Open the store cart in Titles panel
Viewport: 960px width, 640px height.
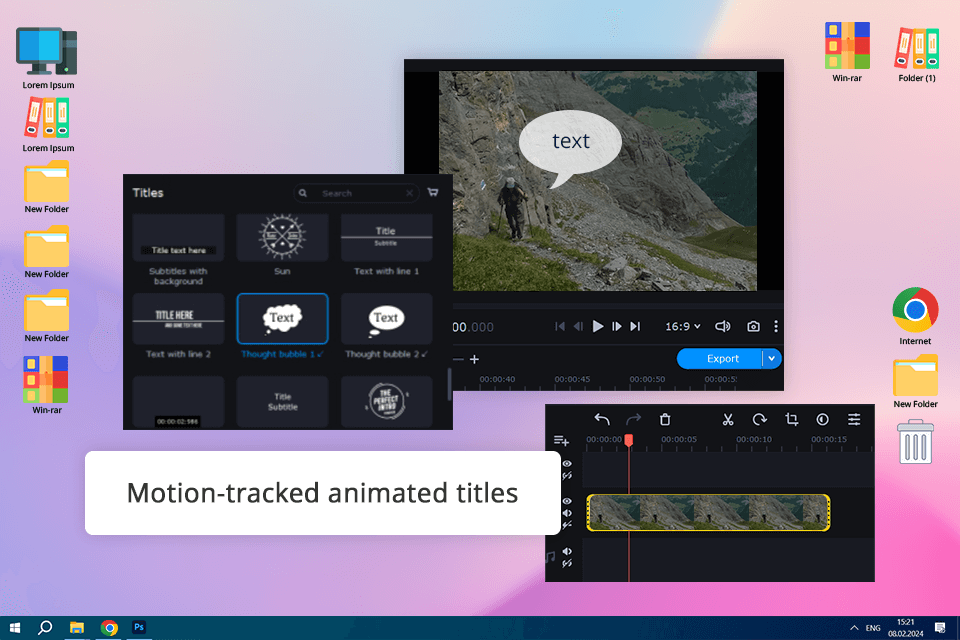tap(433, 192)
